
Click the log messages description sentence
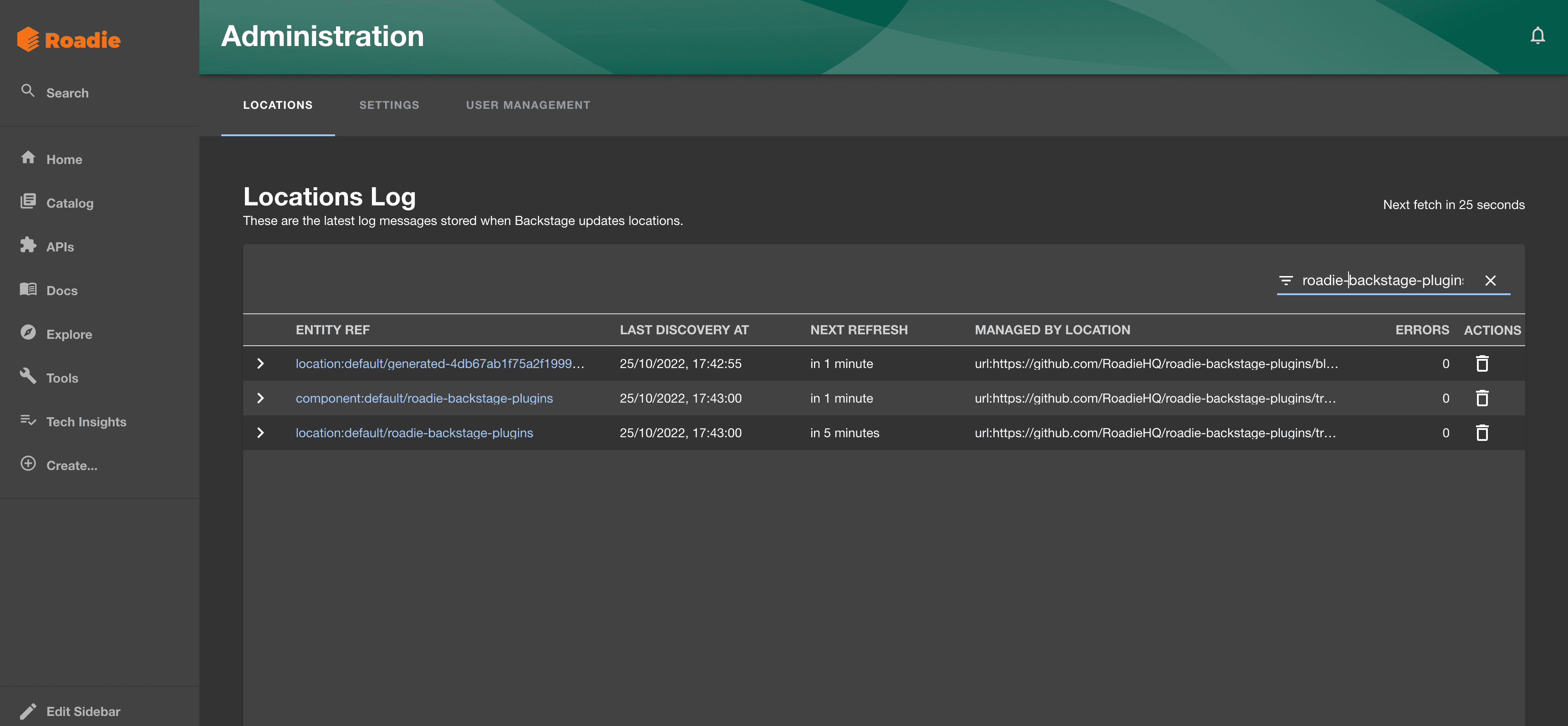[x=463, y=220]
